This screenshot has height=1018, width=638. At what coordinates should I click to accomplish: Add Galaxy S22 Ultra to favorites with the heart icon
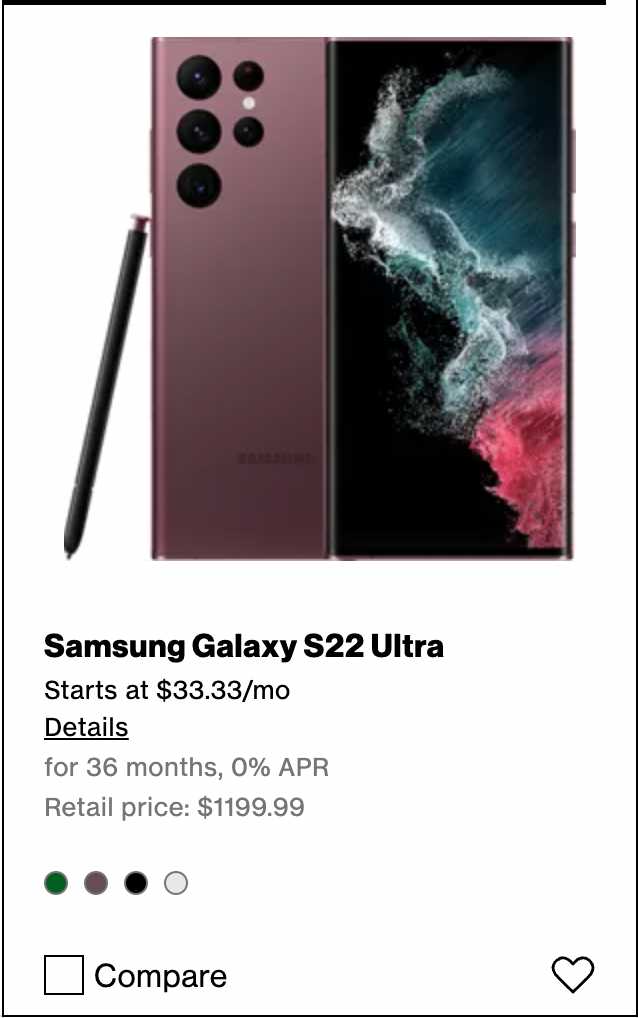coord(572,974)
